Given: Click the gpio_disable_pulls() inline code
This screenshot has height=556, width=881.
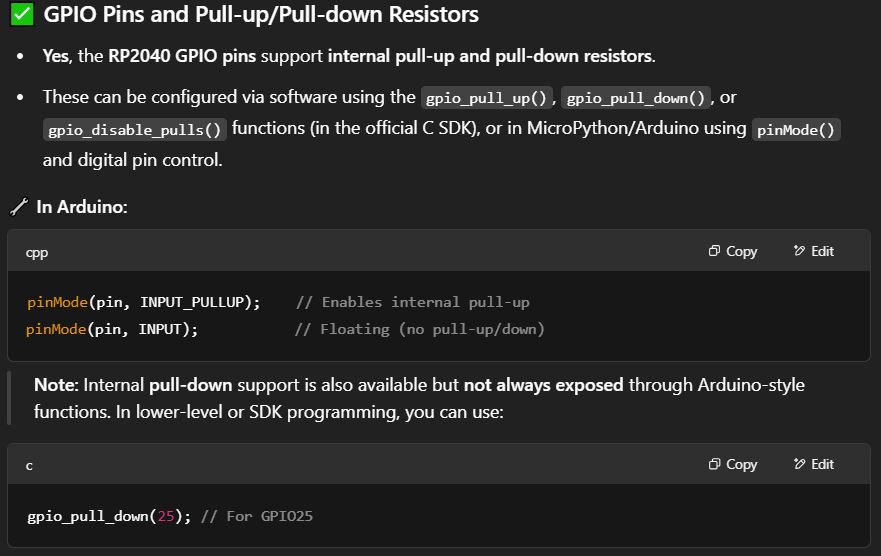Looking at the screenshot, I should tap(135, 130).
